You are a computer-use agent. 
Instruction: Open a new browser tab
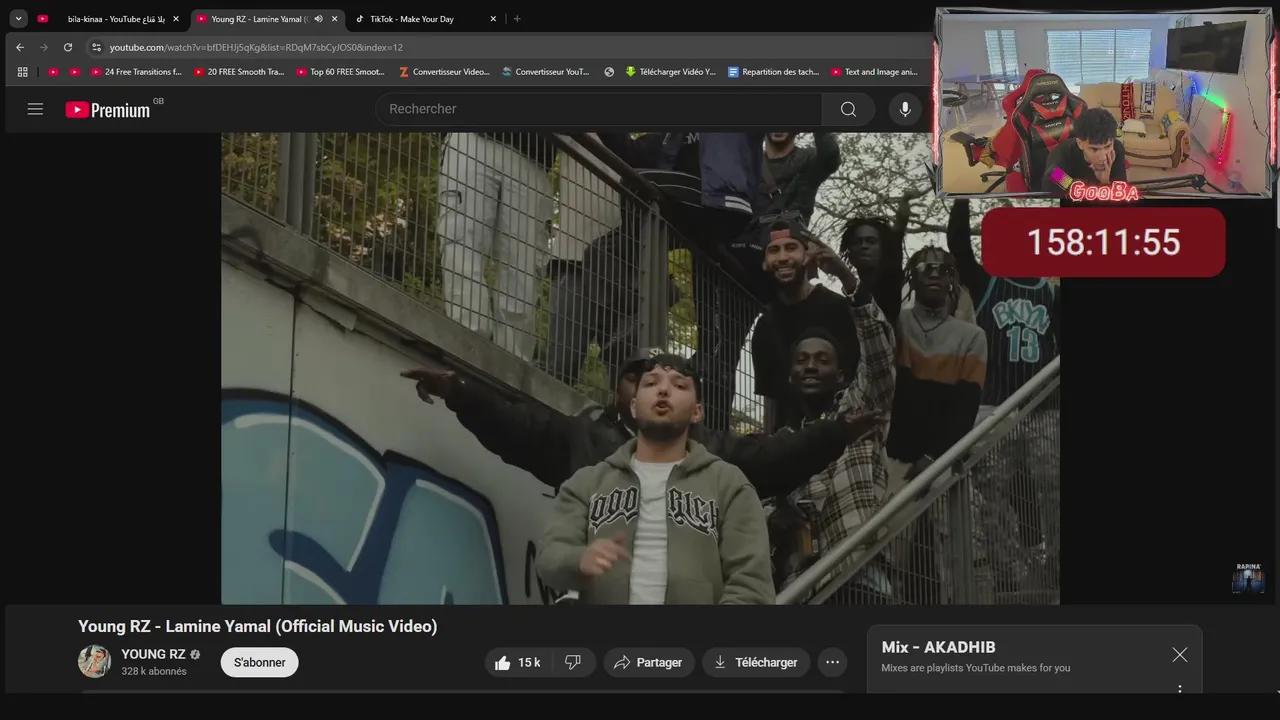click(517, 19)
